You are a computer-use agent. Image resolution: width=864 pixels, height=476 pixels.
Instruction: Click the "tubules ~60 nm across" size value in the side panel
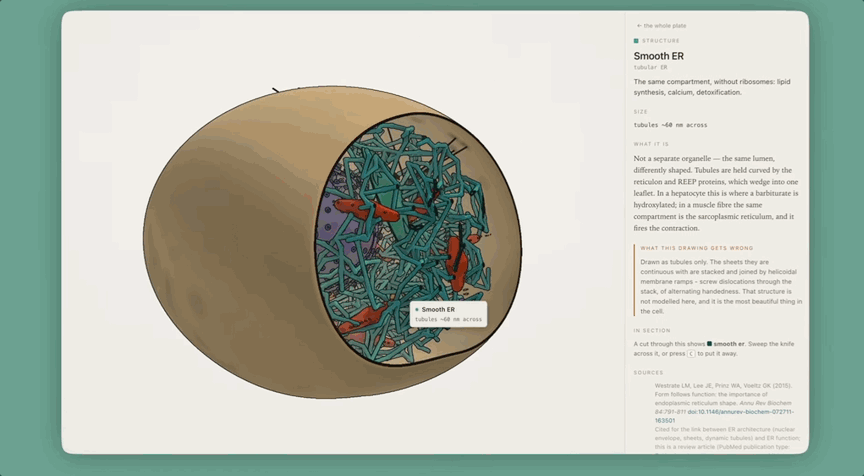[x=670, y=125]
